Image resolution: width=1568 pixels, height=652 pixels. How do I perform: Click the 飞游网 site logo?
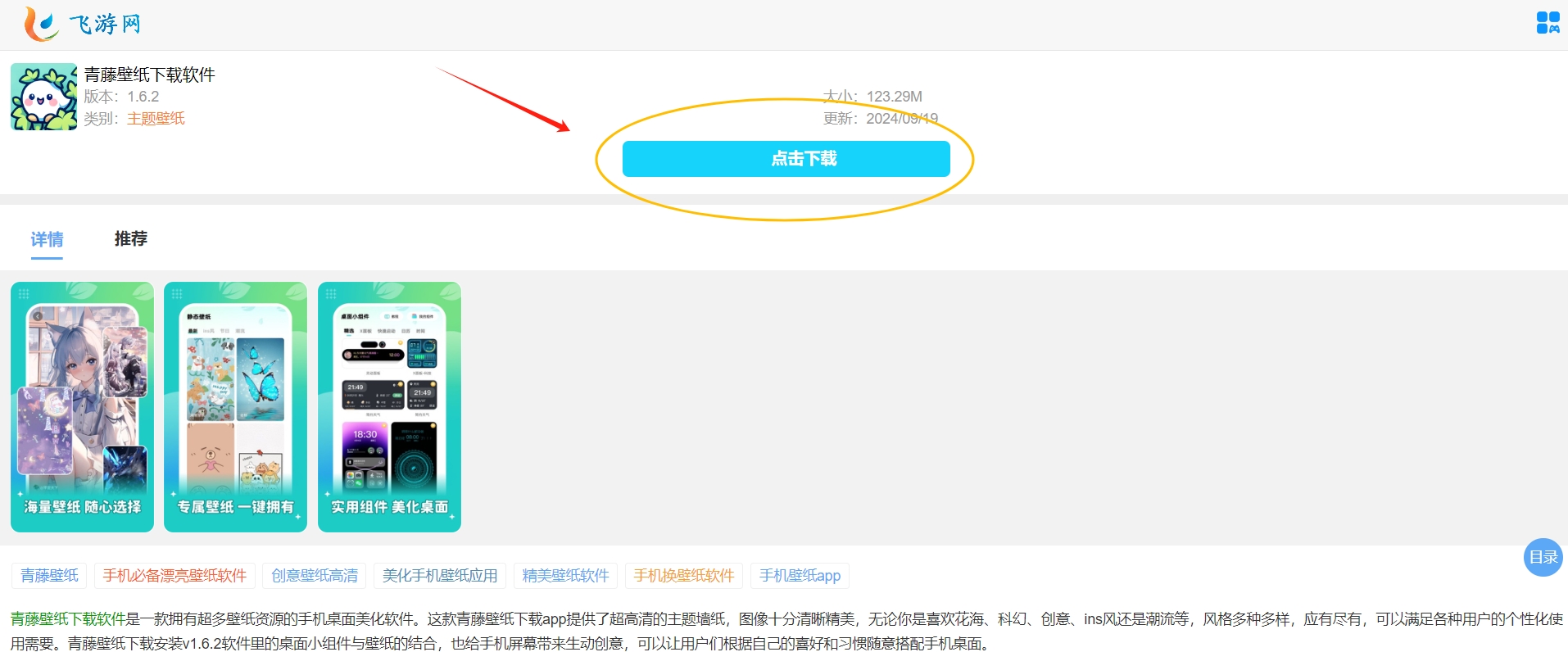coord(82,24)
